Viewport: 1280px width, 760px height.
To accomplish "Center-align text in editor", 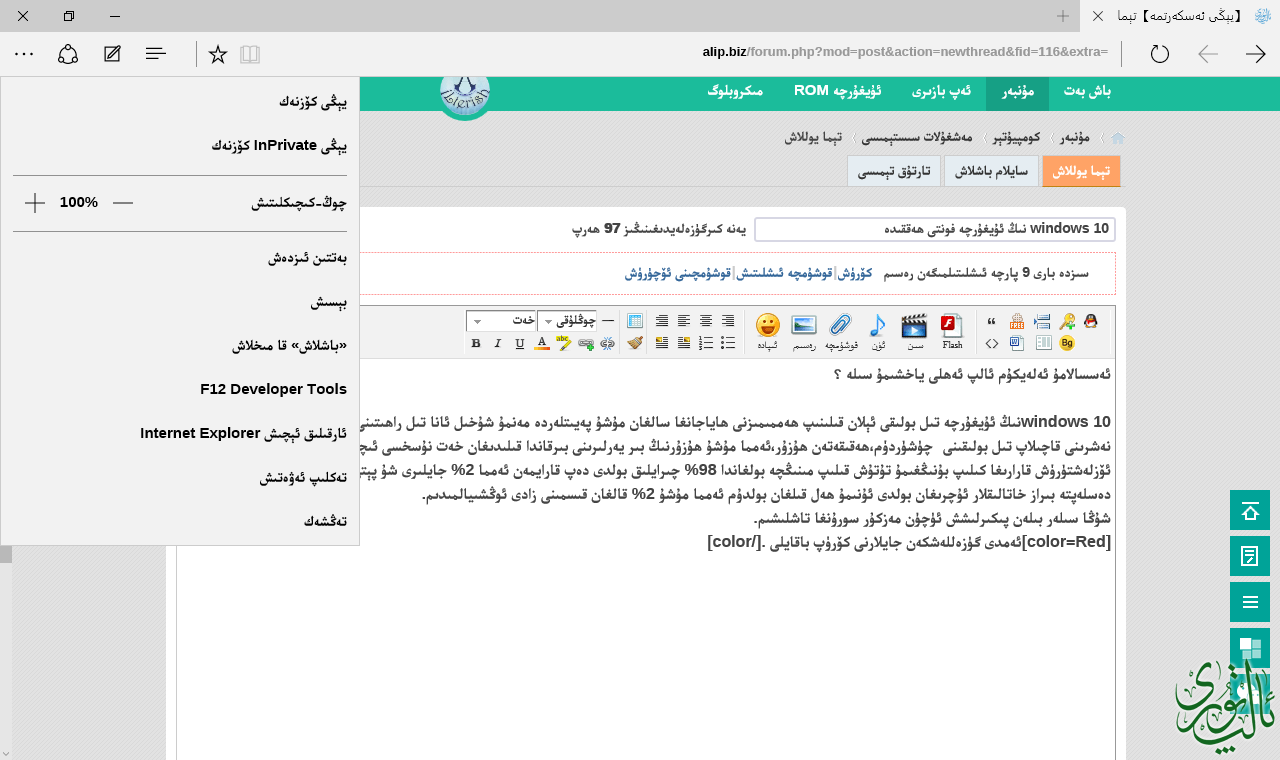I will (706, 321).
